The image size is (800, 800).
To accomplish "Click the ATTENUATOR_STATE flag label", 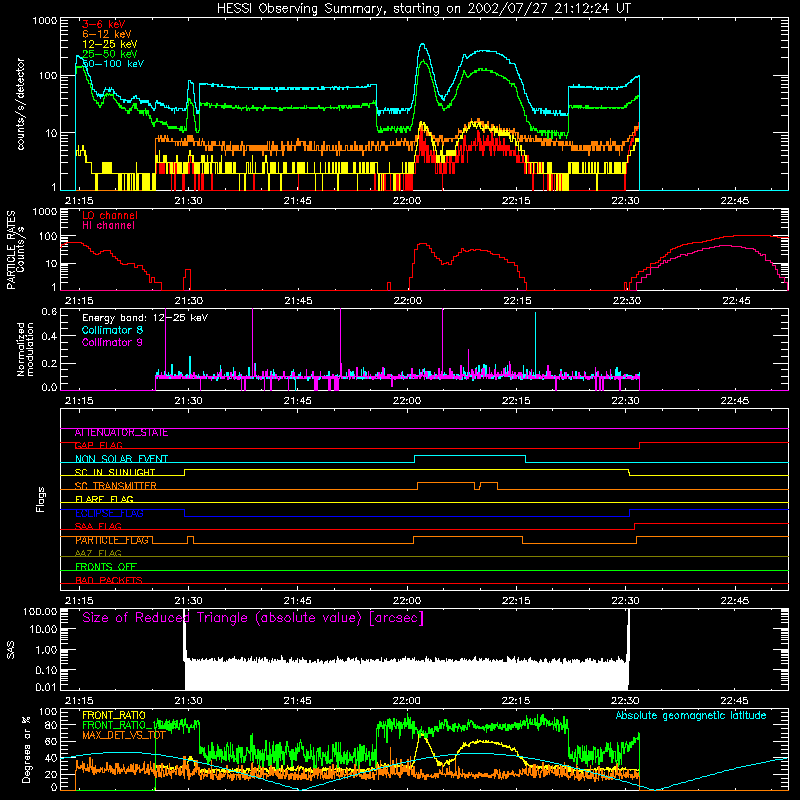I will click(121, 433).
